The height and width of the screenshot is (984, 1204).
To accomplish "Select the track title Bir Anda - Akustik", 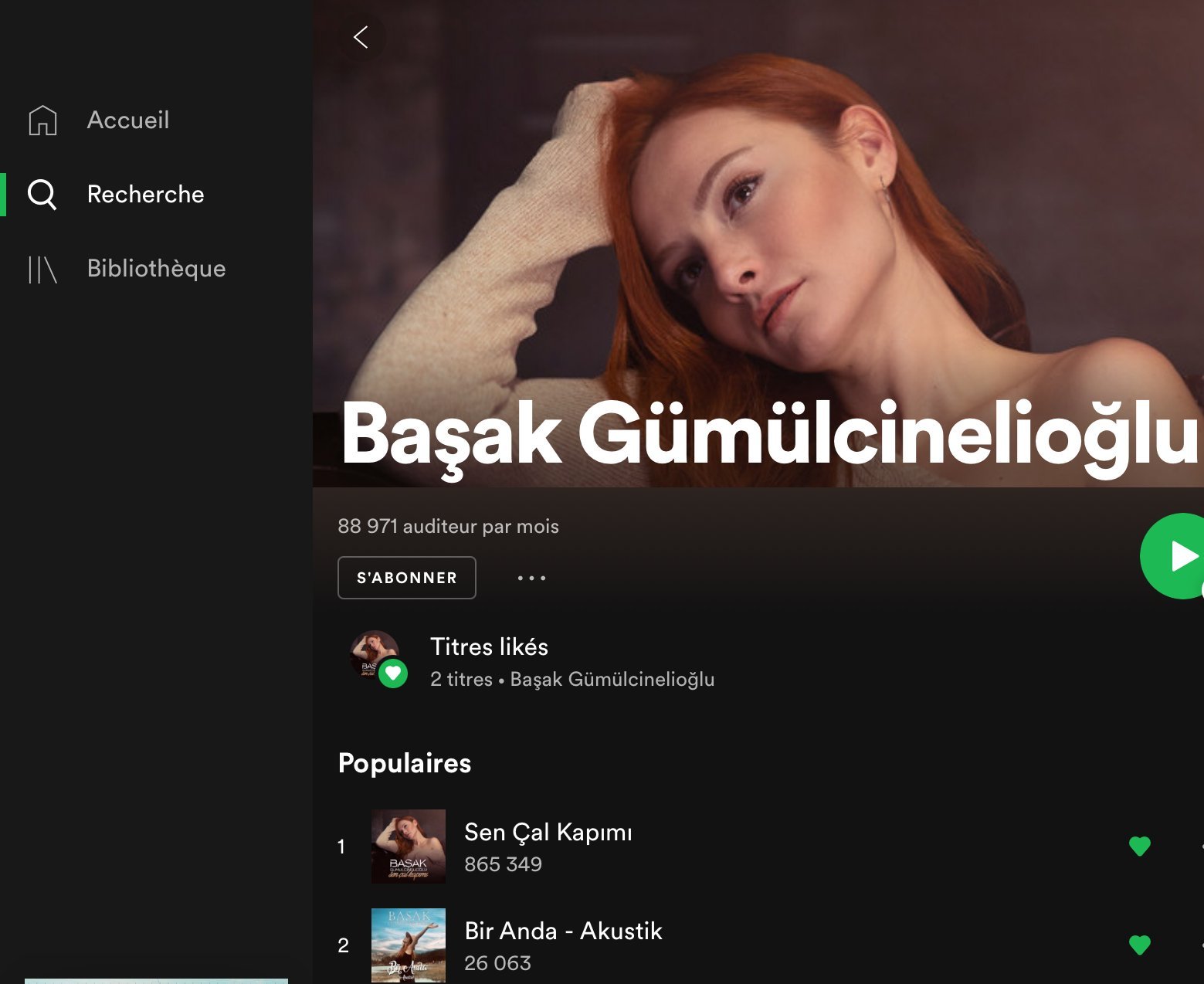I will click(563, 931).
